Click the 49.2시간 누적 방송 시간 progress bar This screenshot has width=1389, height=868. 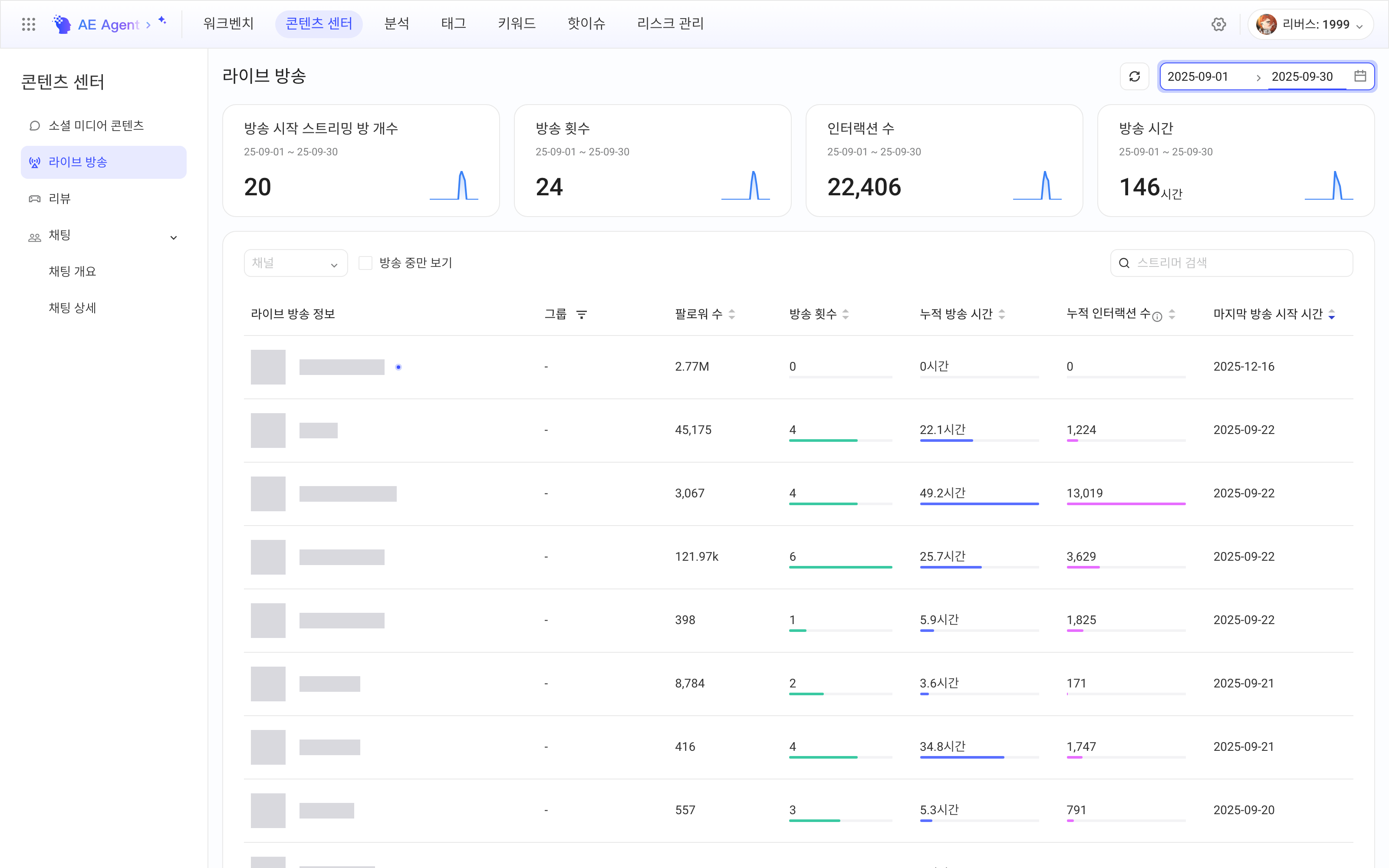[x=979, y=503]
